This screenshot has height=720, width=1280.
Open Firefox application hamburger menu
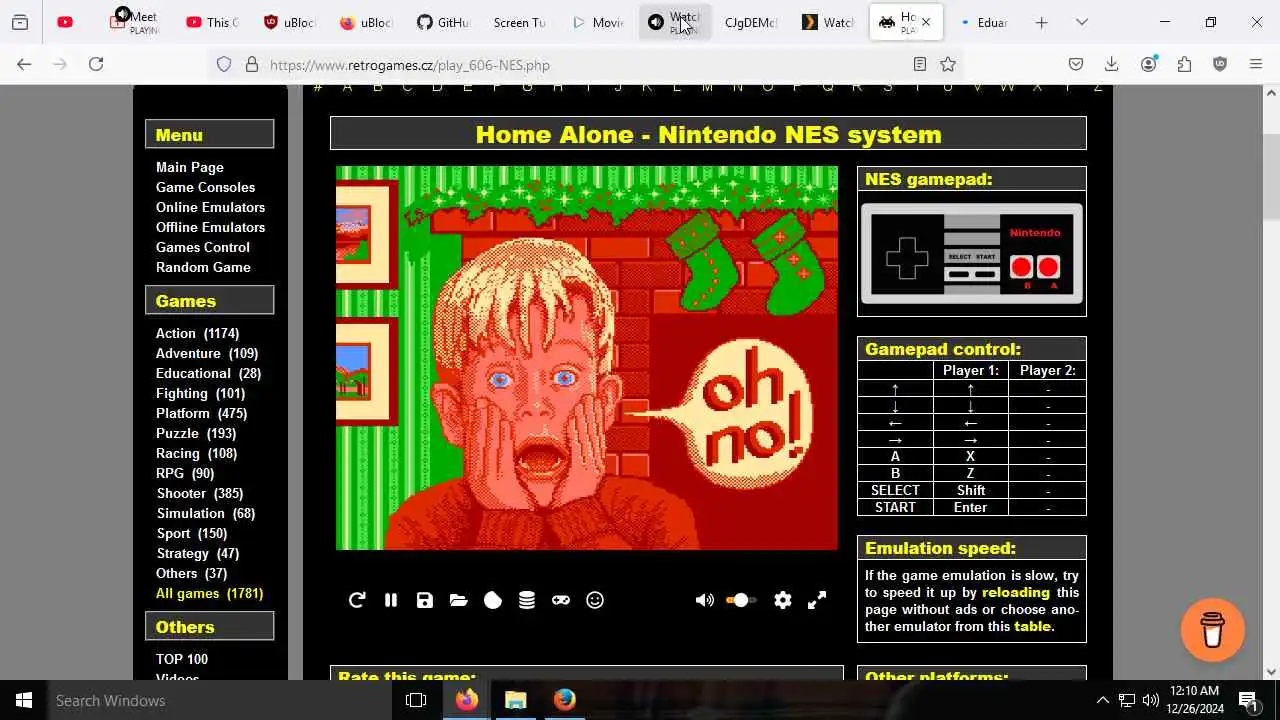pos(1256,64)
